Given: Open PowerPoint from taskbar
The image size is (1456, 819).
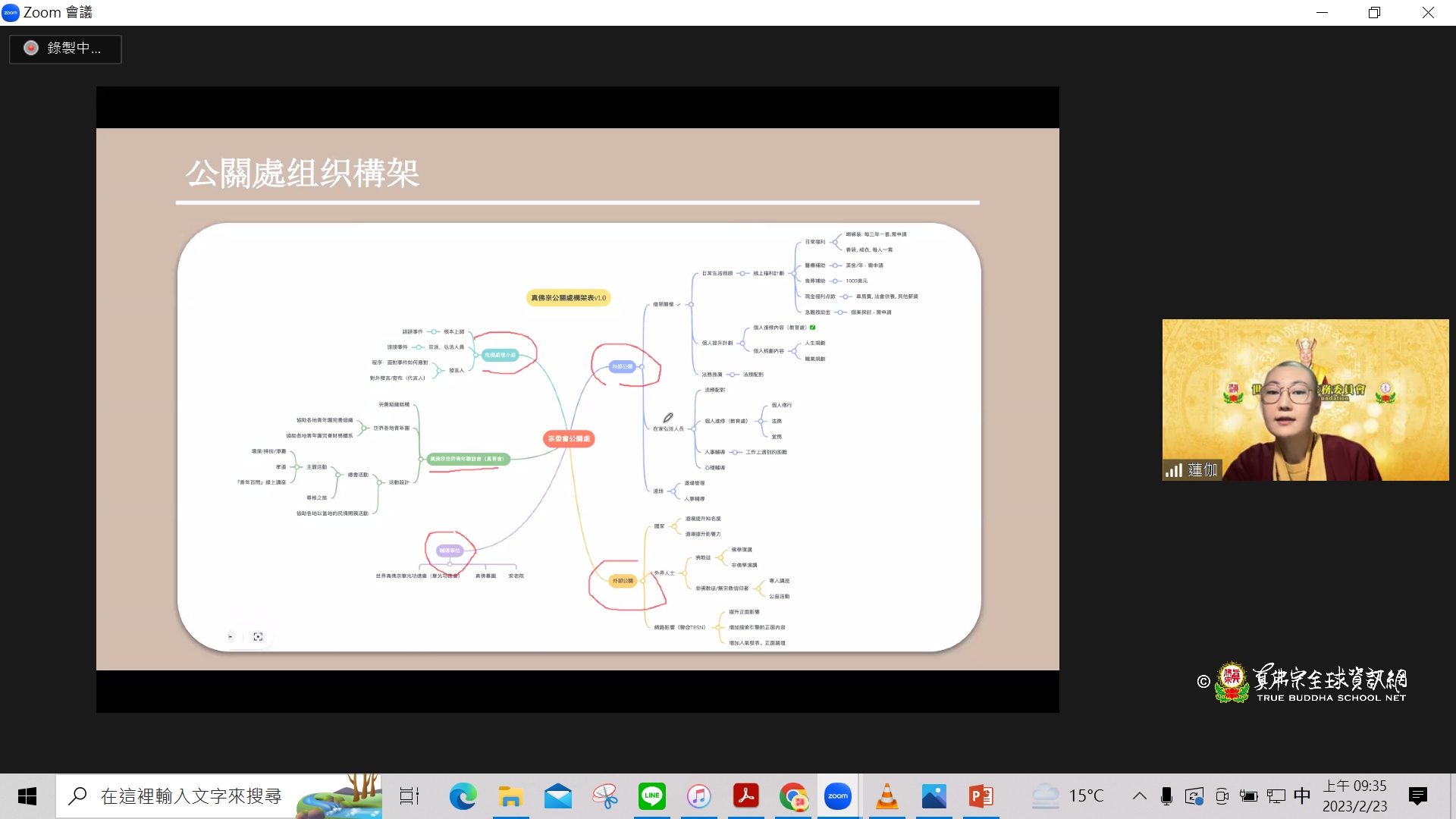Looking at the screenshot, I should pos(981,796).
